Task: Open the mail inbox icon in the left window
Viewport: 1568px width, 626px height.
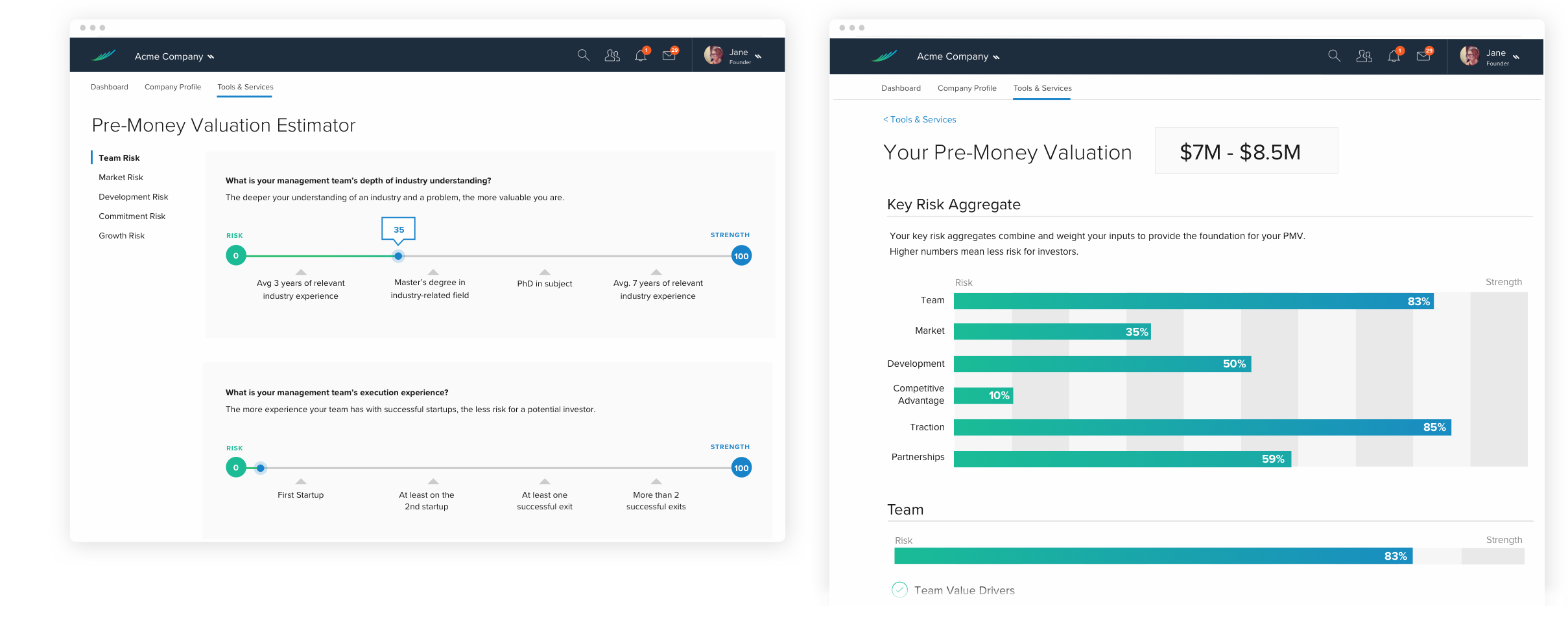Action: coord(669,56)
